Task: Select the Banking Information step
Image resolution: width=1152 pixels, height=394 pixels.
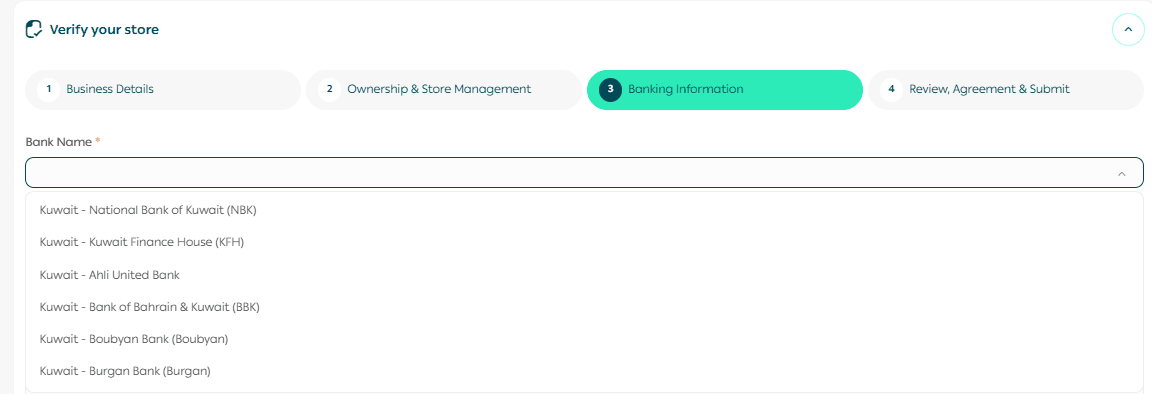Action: tap(724, 90)
